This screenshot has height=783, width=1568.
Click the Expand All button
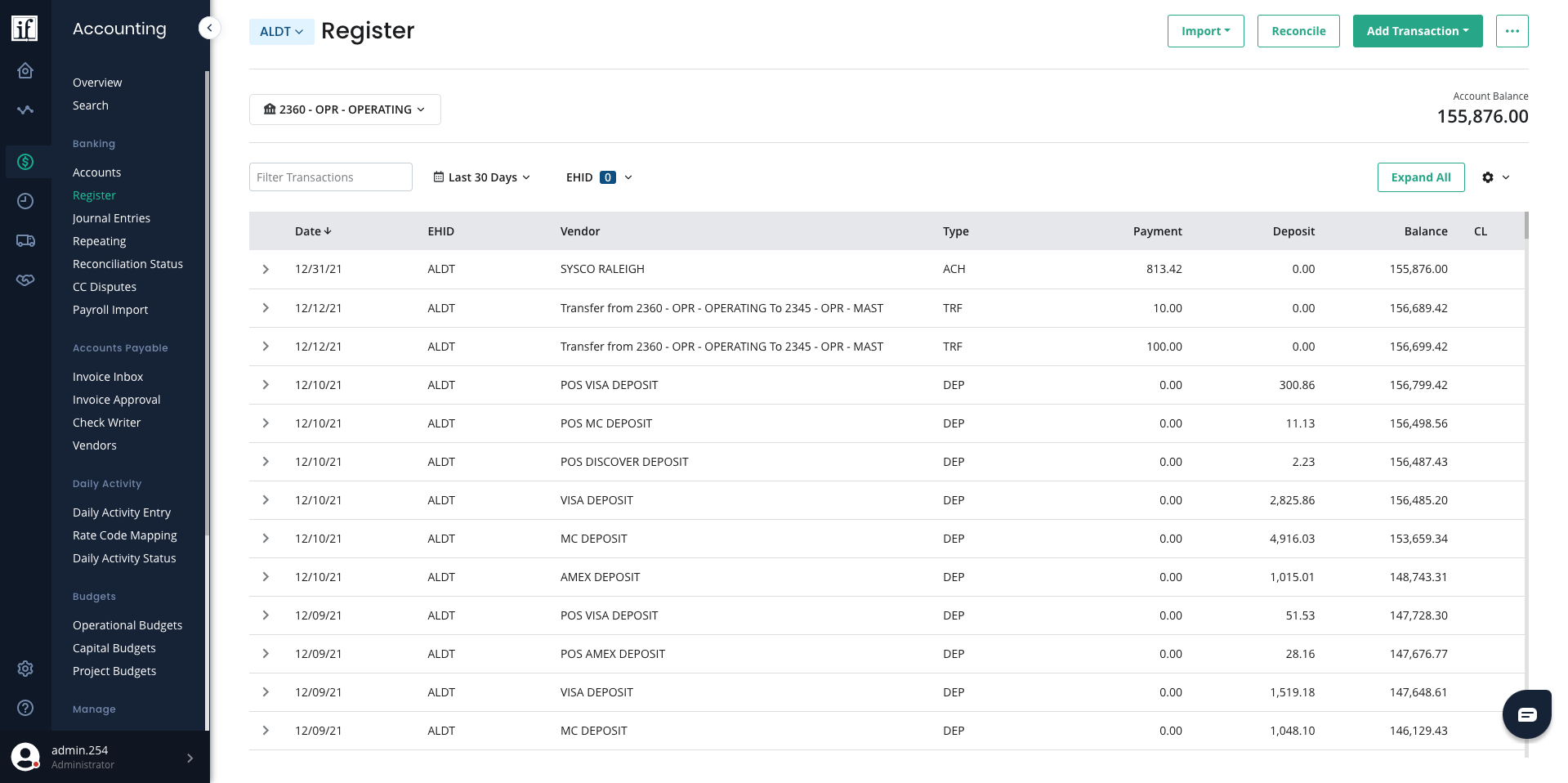[x=1420, y=177]
